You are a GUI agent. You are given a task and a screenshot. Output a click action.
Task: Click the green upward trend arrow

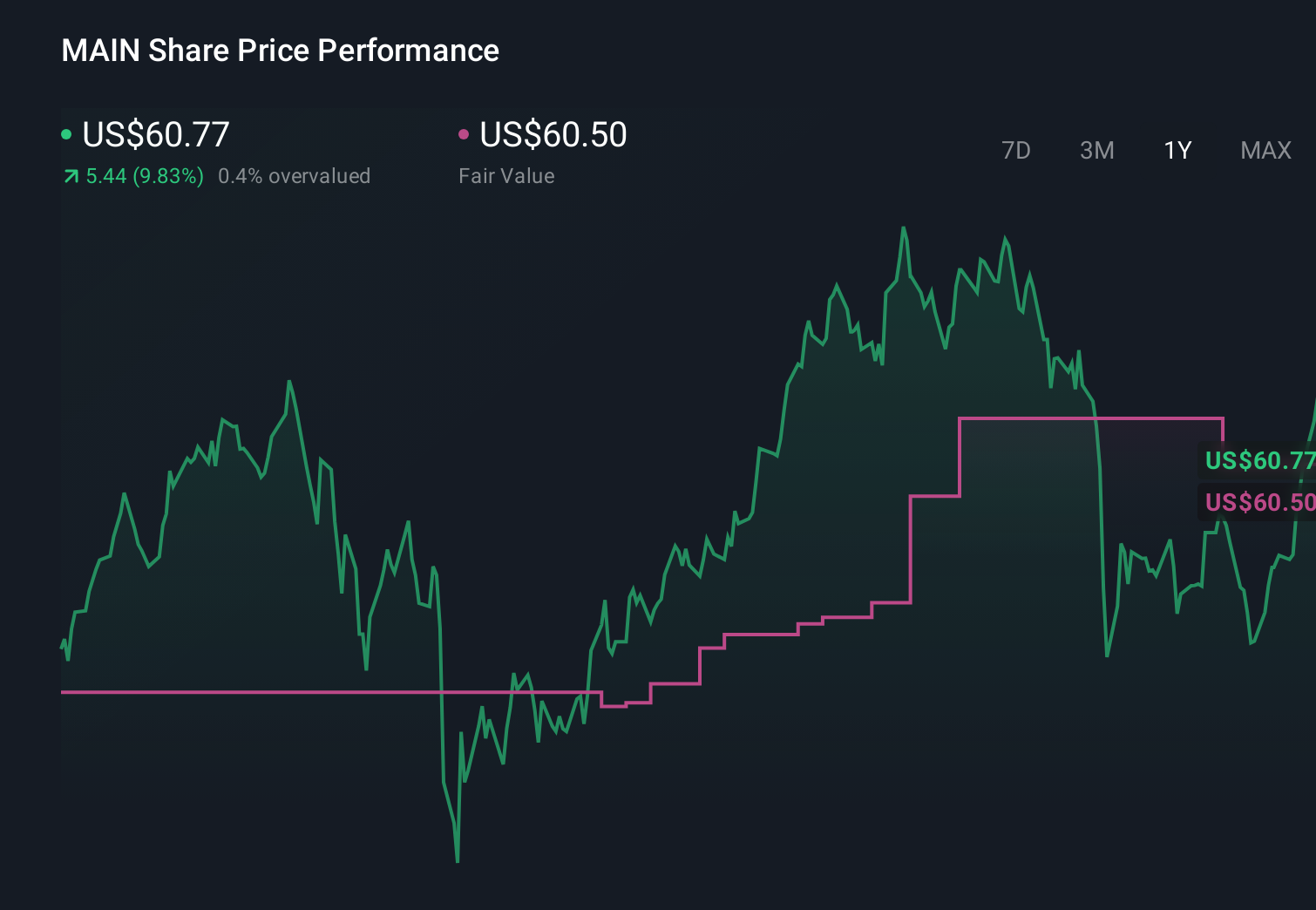70,175
